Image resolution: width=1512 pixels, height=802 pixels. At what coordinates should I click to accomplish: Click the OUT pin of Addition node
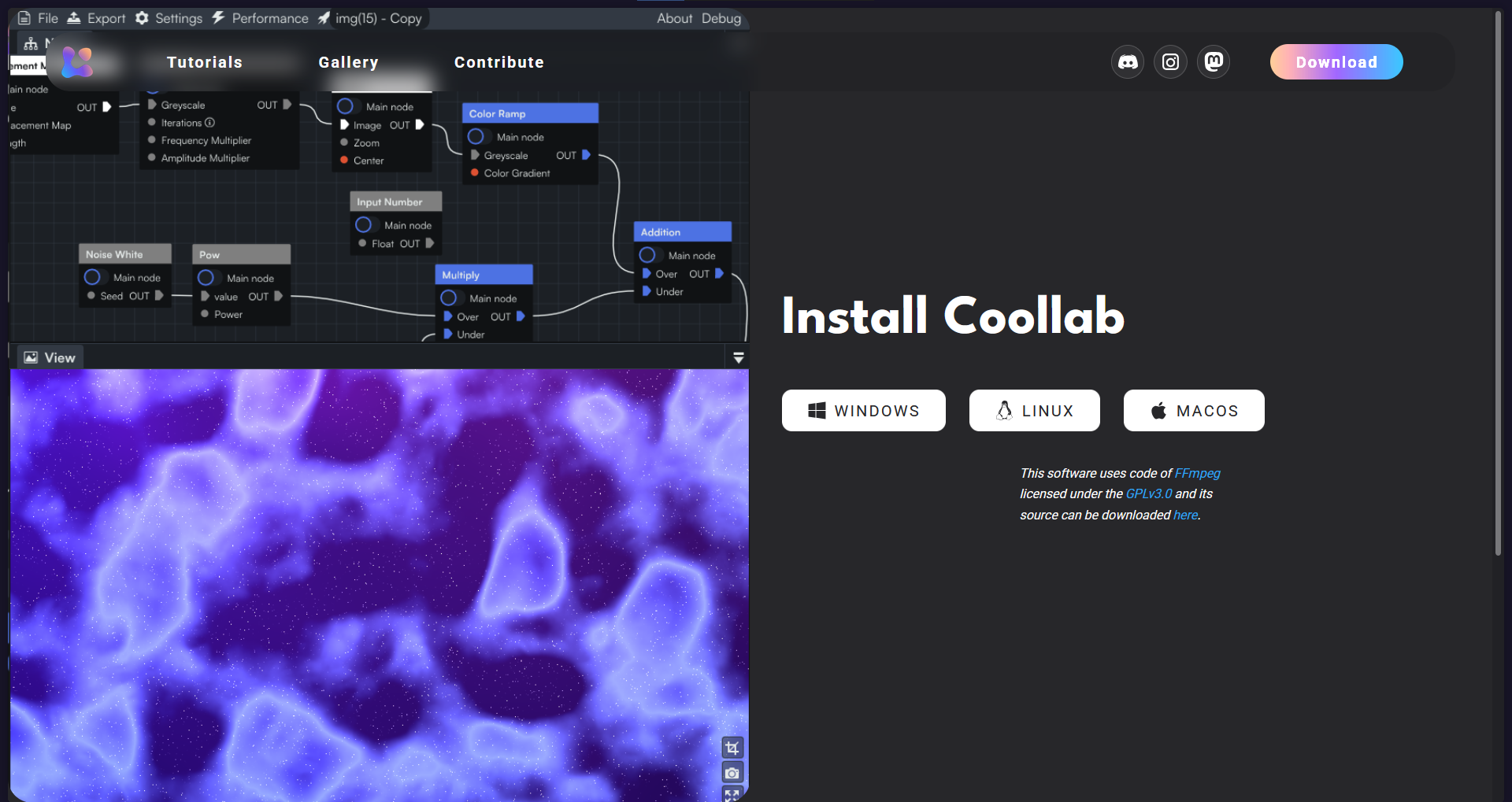point(719,274)
